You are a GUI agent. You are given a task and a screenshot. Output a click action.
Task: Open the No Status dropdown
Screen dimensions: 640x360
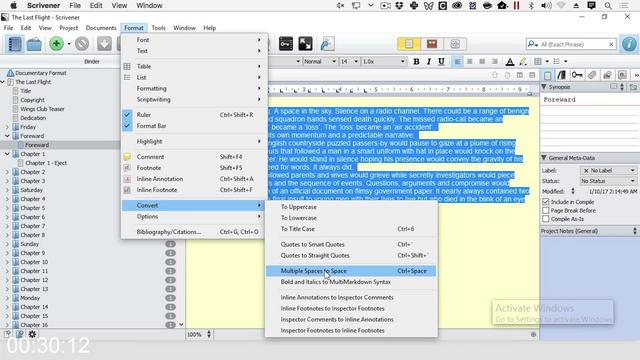608,181
